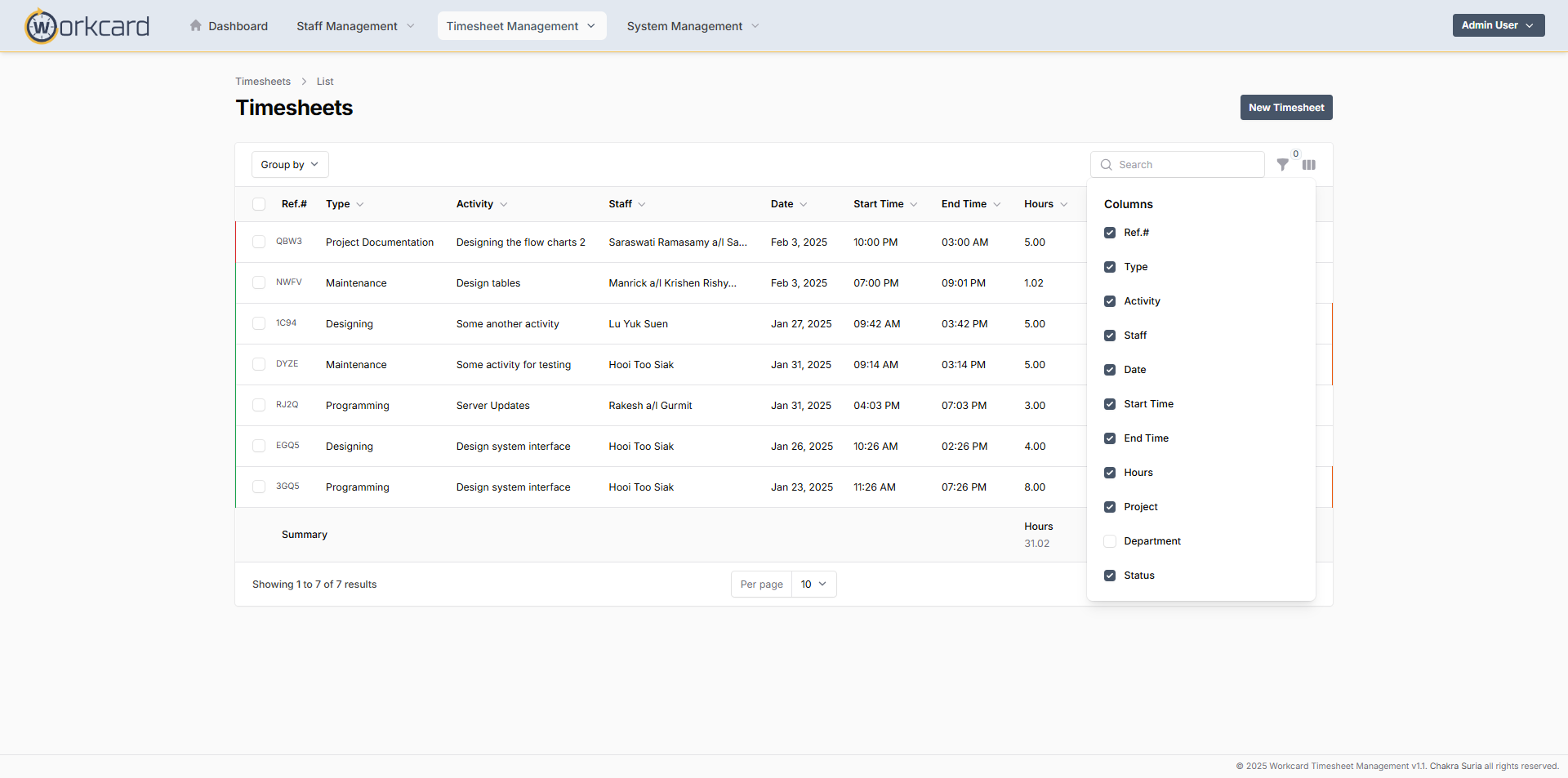The height and width of the screenshot is (778, 1568).
Task: Open the Per page dropdown
Action: [x=813, y=585]
